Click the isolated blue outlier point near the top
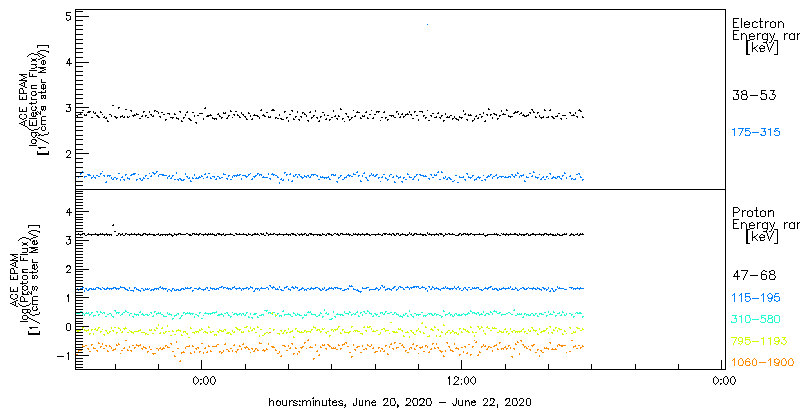The height and width of the screenshot is (410, 800). click(427, 24)
